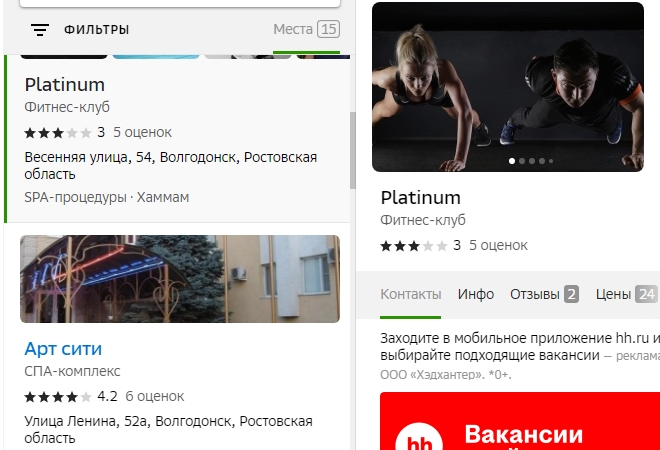The width and height of the screenshot is (660, 450).
Task: Click the ФИЛЬТРЫ label
Action: pos(97,30)
